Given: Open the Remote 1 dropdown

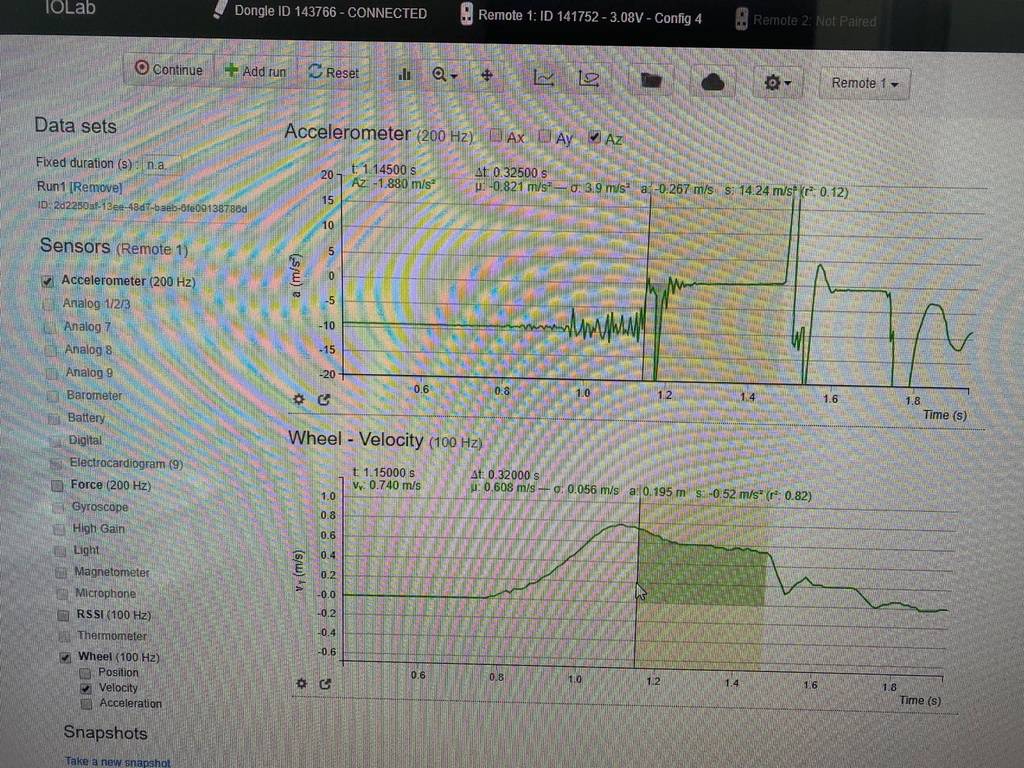Looking at the screenshot, I should tap(864, 84).
